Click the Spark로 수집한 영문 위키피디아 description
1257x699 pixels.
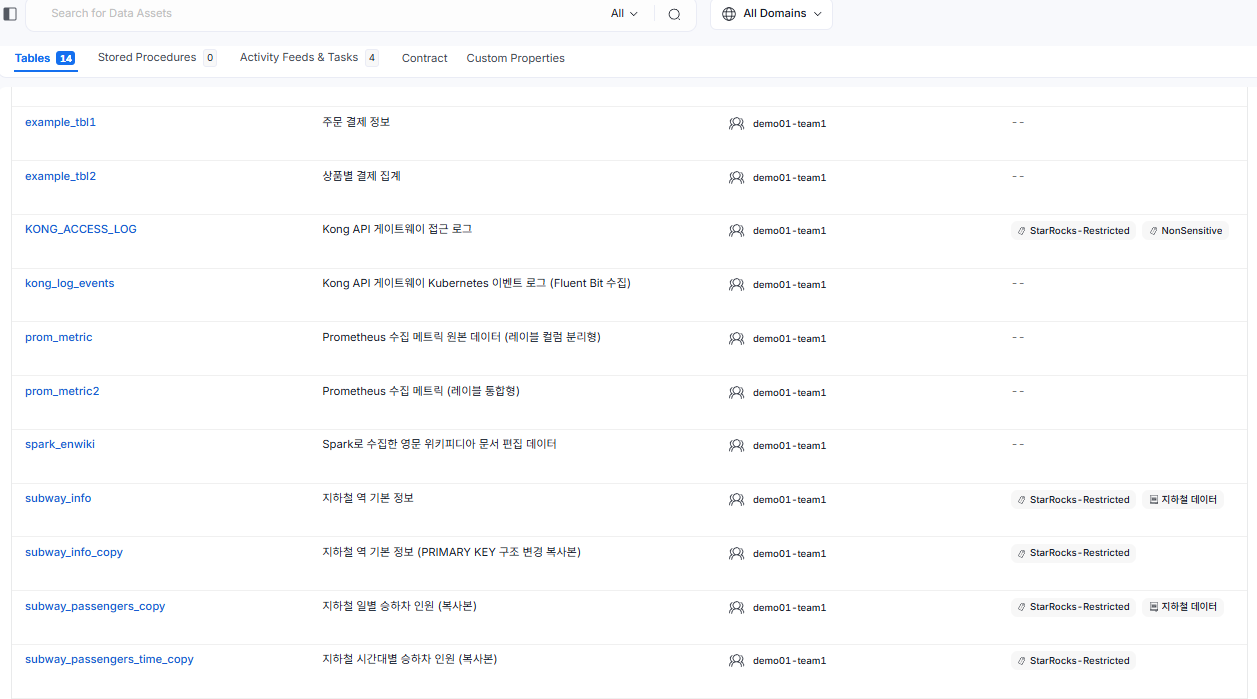tap(439, 444)
